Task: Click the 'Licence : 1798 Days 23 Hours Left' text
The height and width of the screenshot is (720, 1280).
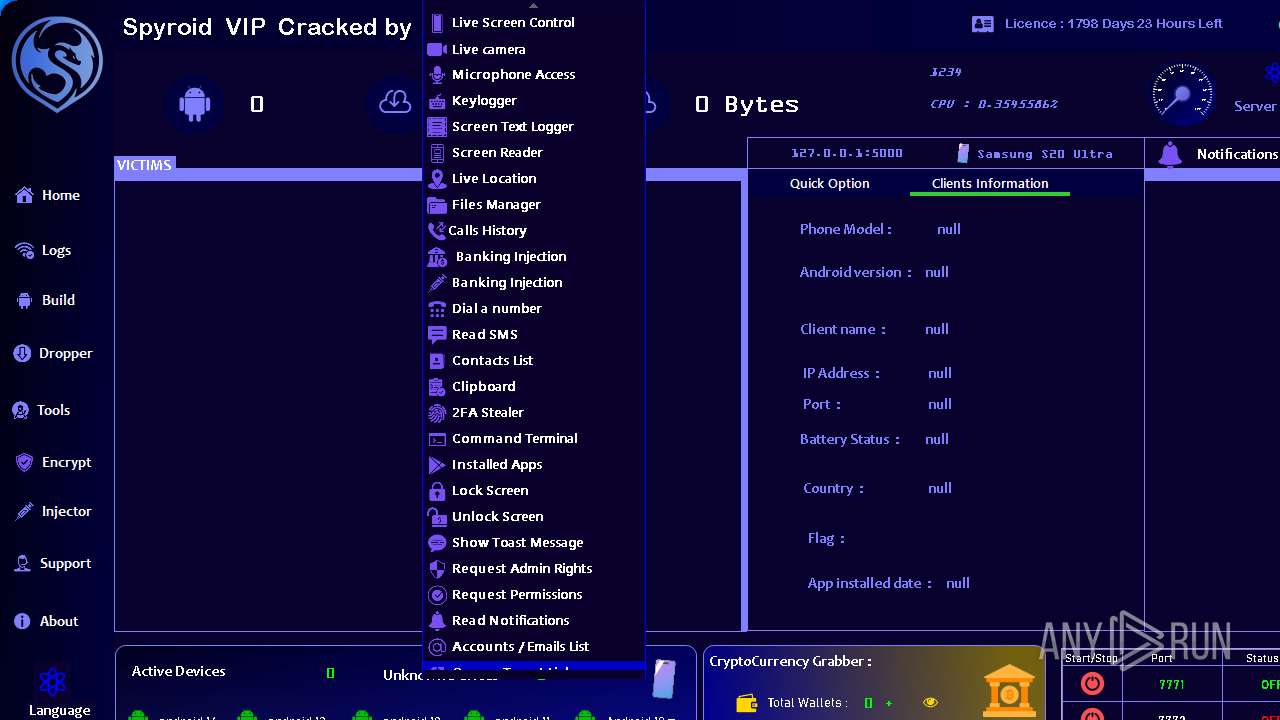Action: (x=1113, y=24)
